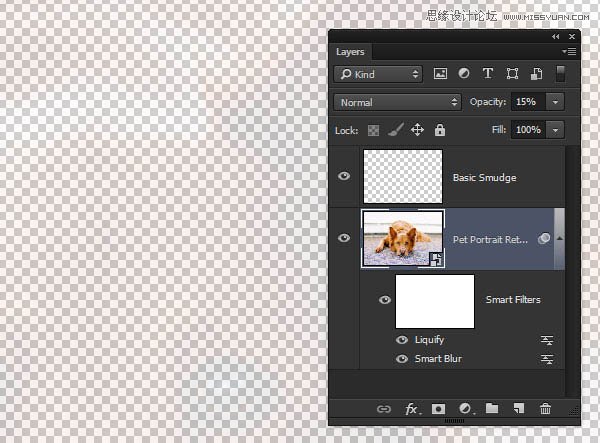The width and height of the screenshot is (600, 443).
Task: Close the Layers panel
Action: 572,37
